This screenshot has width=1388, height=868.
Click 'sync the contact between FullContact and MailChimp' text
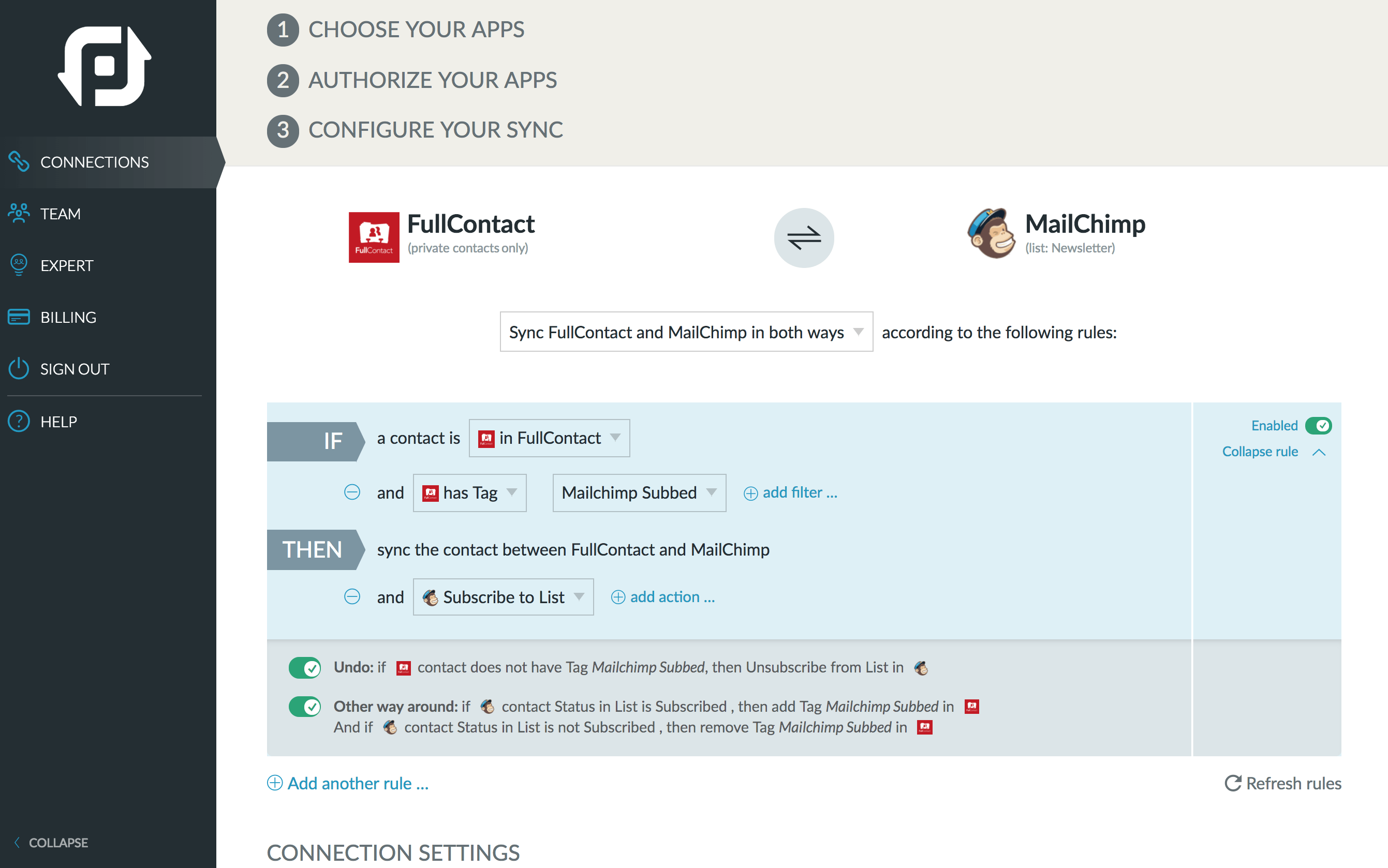point(573,549)
